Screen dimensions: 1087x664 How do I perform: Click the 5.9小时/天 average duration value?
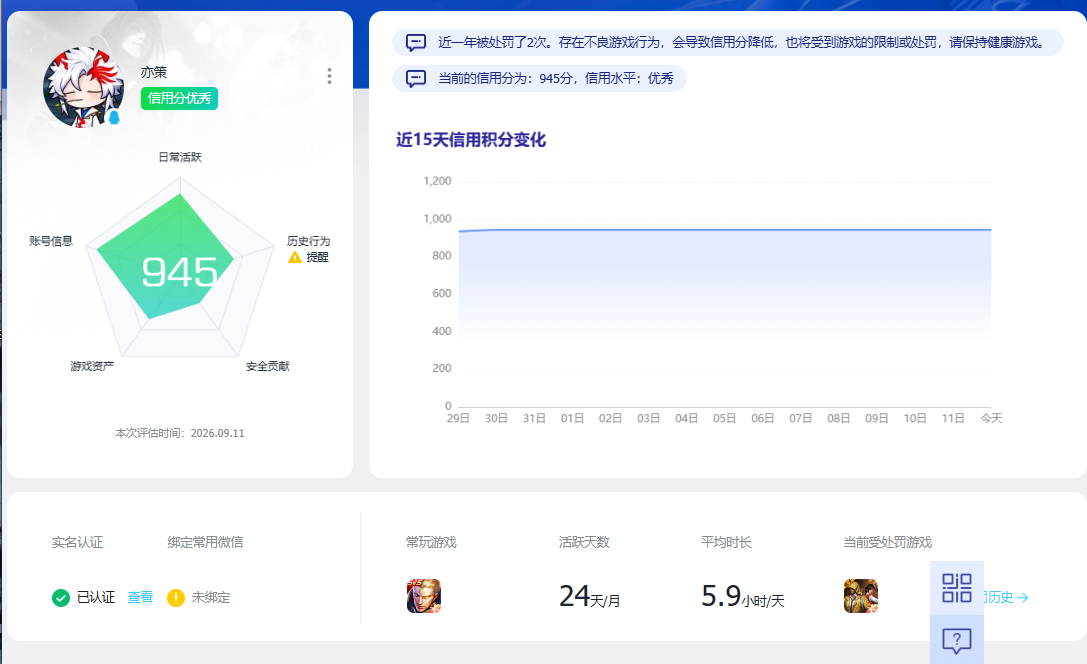click(742, 597)
